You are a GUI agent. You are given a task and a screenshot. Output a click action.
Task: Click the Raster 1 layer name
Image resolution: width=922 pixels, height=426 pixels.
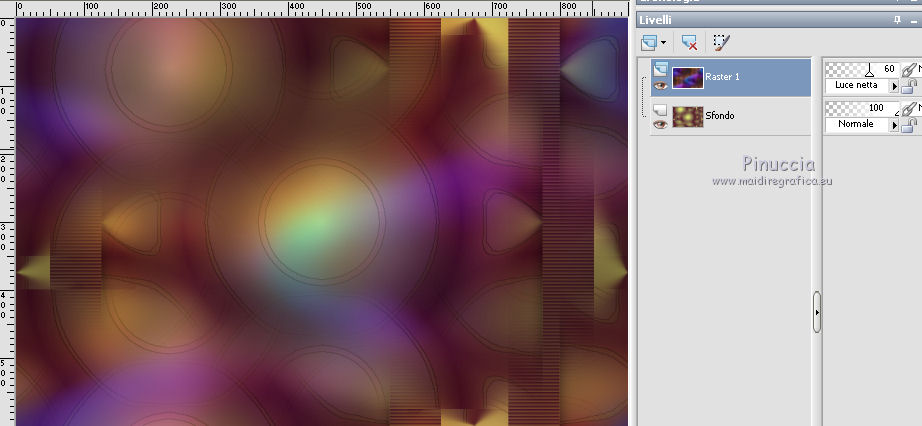click(x=722, y=77)
